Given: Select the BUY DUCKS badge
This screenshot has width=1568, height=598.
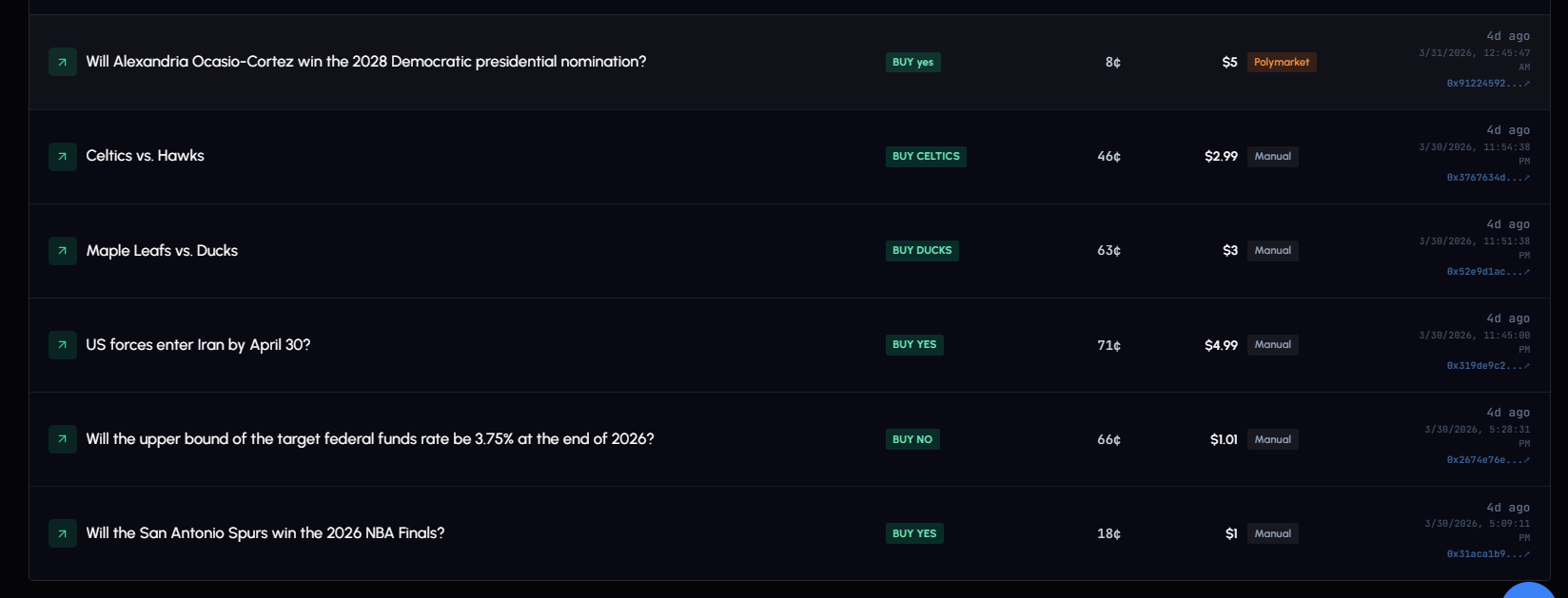Looking at the screenshot, I should pyautogui.click(x=921, y=250).
